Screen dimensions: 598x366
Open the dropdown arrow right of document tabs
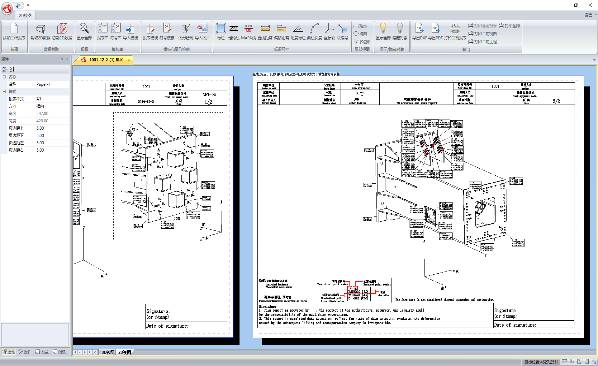pos(594,60)
